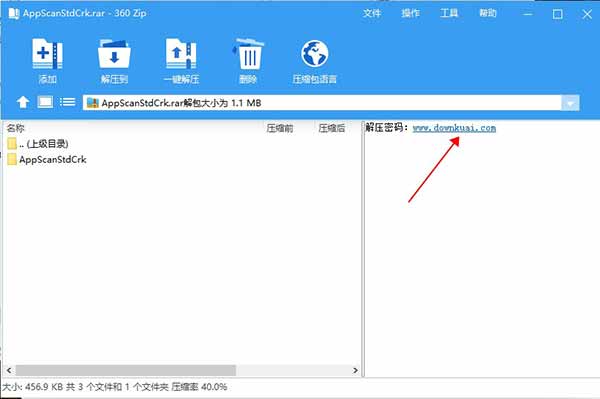Expand the path bar dropdown arrow
This screenshot has height=399, width=600.
[x=570, y=103]
